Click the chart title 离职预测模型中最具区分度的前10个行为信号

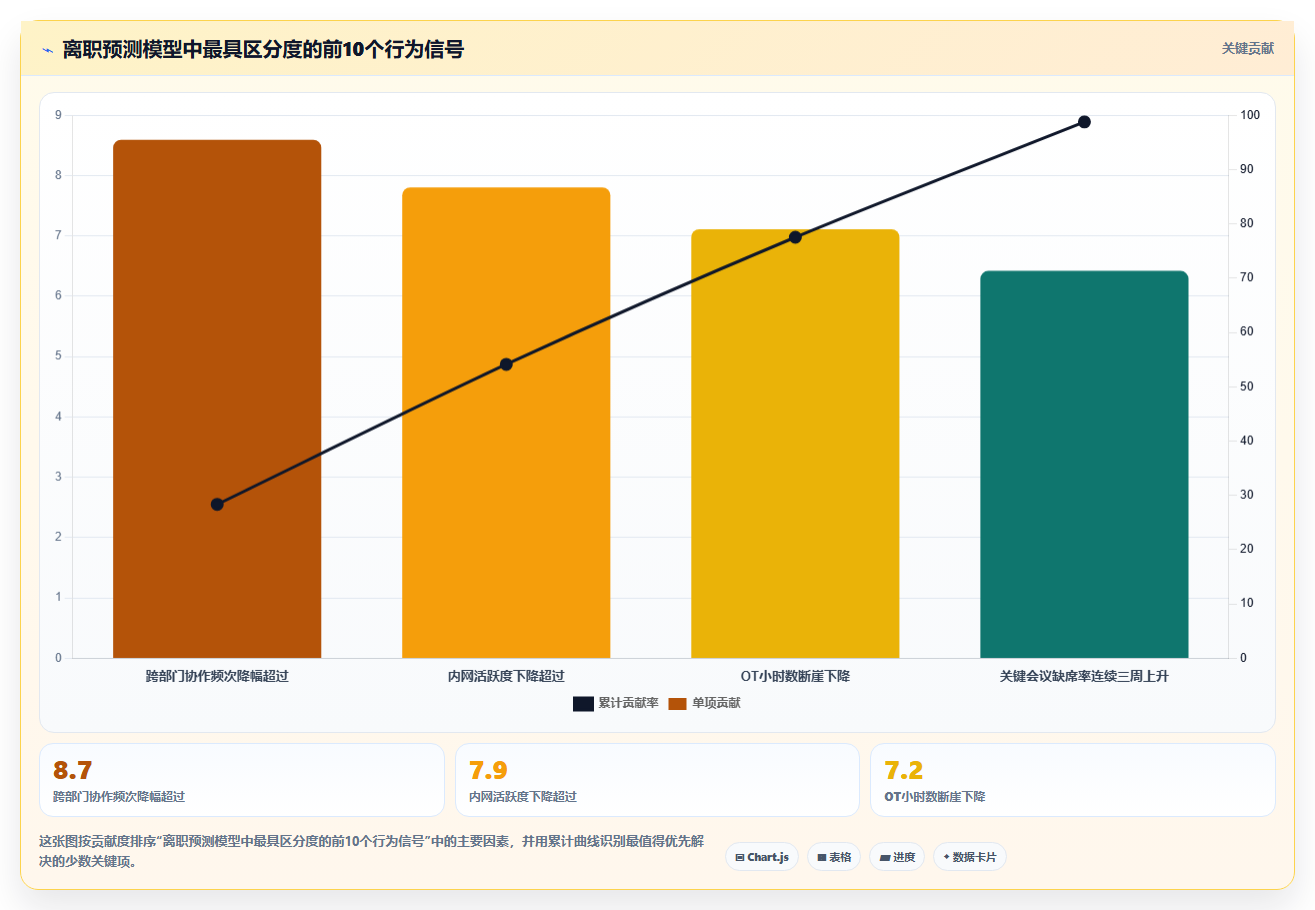[263, 49]
